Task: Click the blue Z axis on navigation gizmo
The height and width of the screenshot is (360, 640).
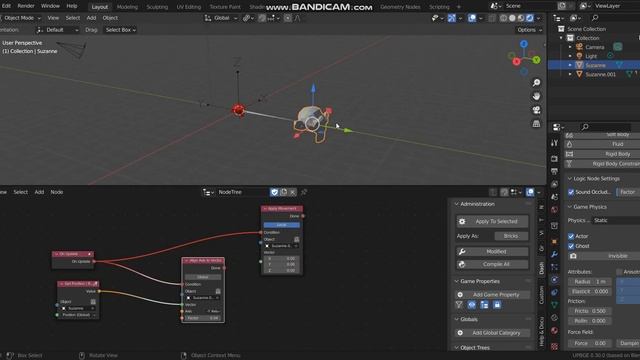Action: tap(524, 44)
